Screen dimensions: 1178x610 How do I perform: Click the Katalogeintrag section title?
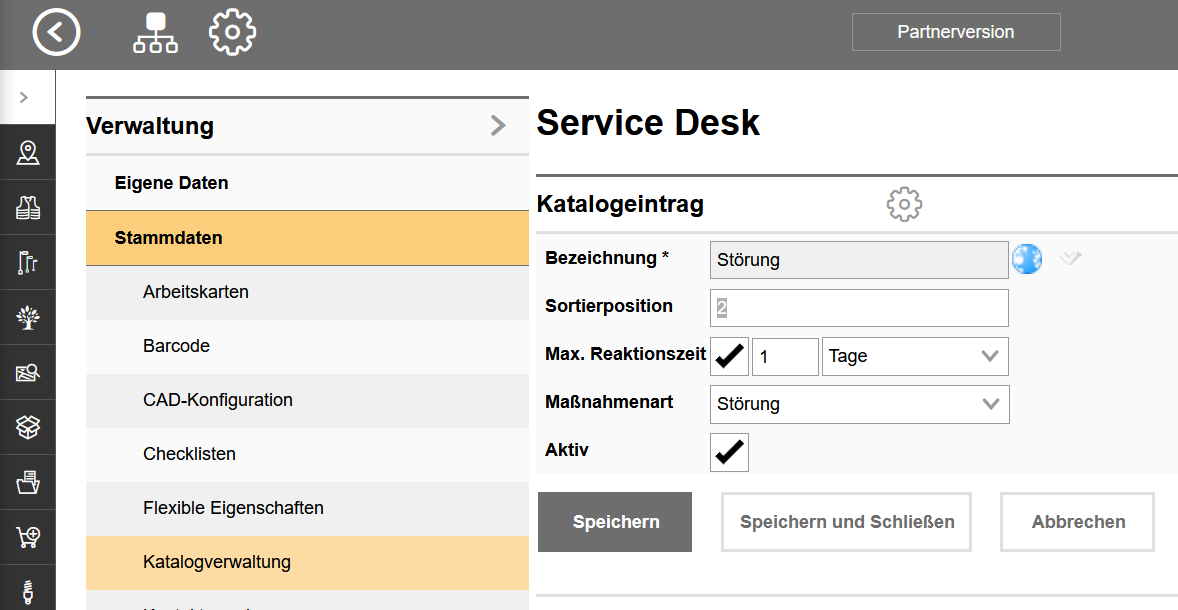pyautogui.click(x=620, y=204)
